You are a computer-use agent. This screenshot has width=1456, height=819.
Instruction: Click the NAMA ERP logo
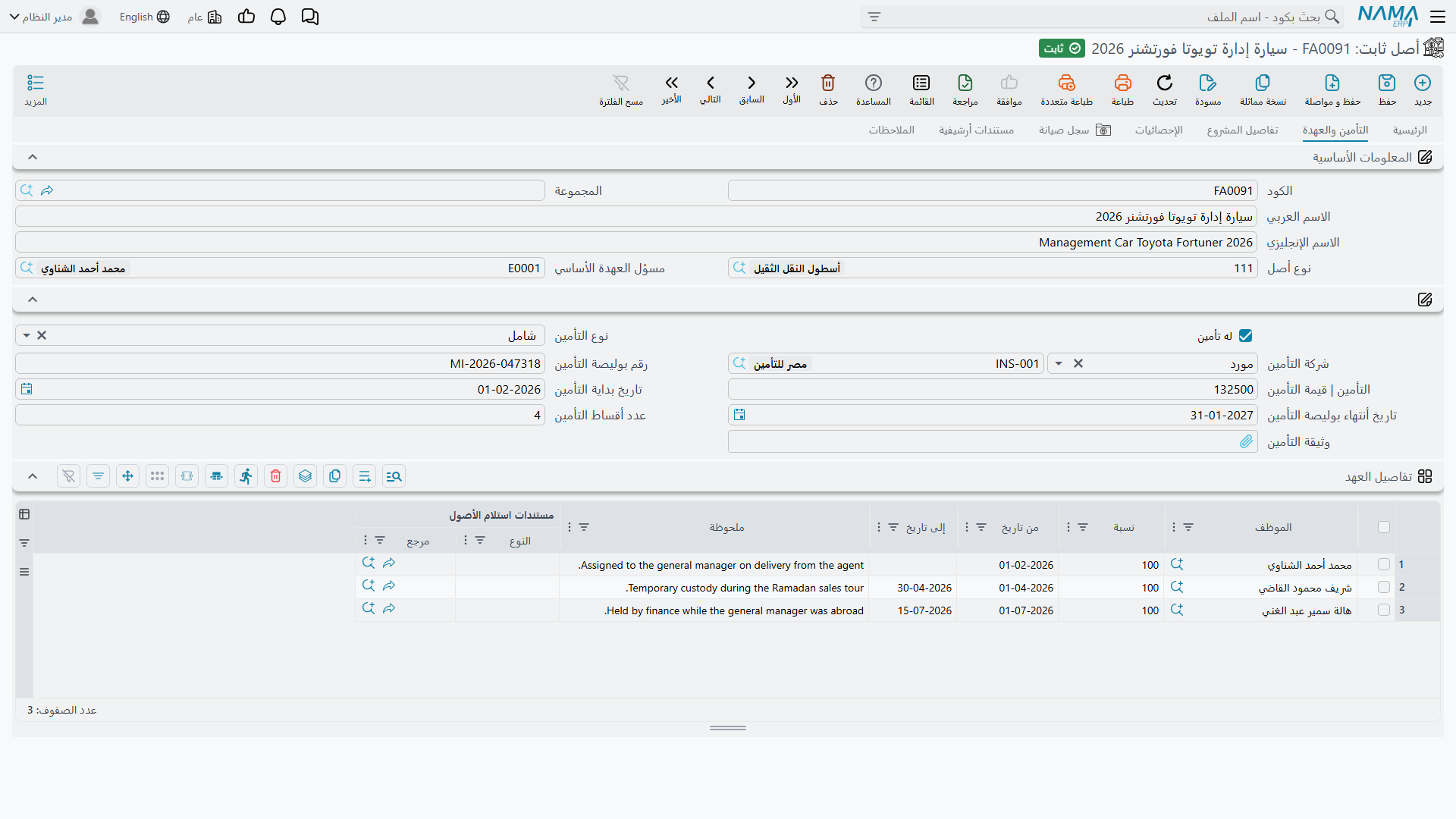[x=1388, y=16]
